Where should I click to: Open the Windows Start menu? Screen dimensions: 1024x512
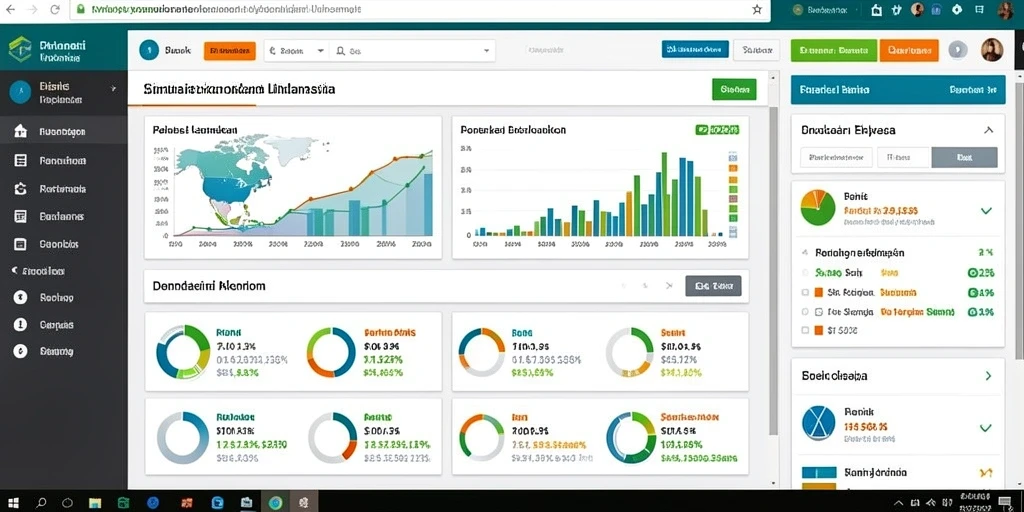pyautogui.click(x=12, y=503)
